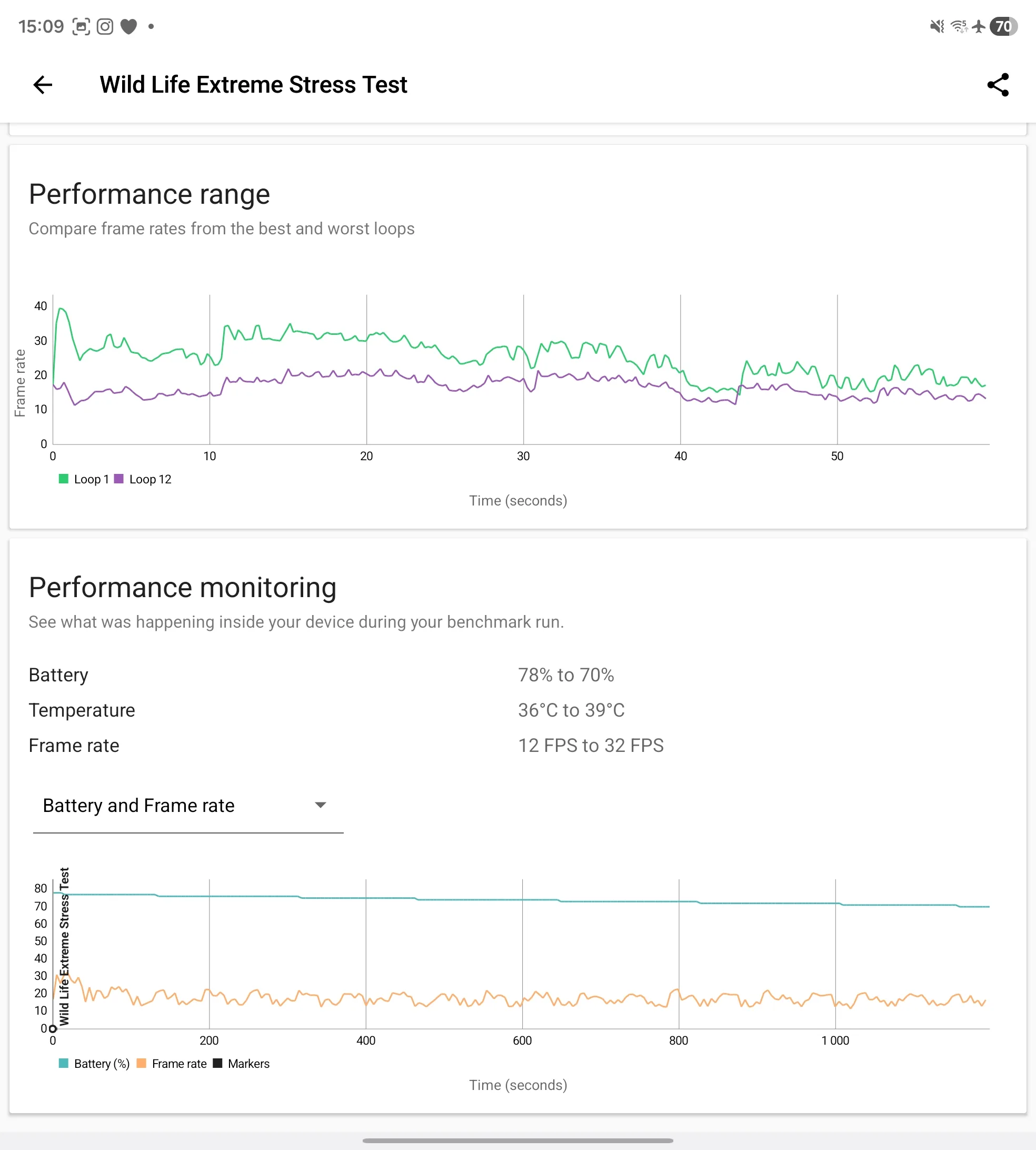1036x1150 pixels.
Task: Tap the screenshot notification icon
Action: pos(81,26)
